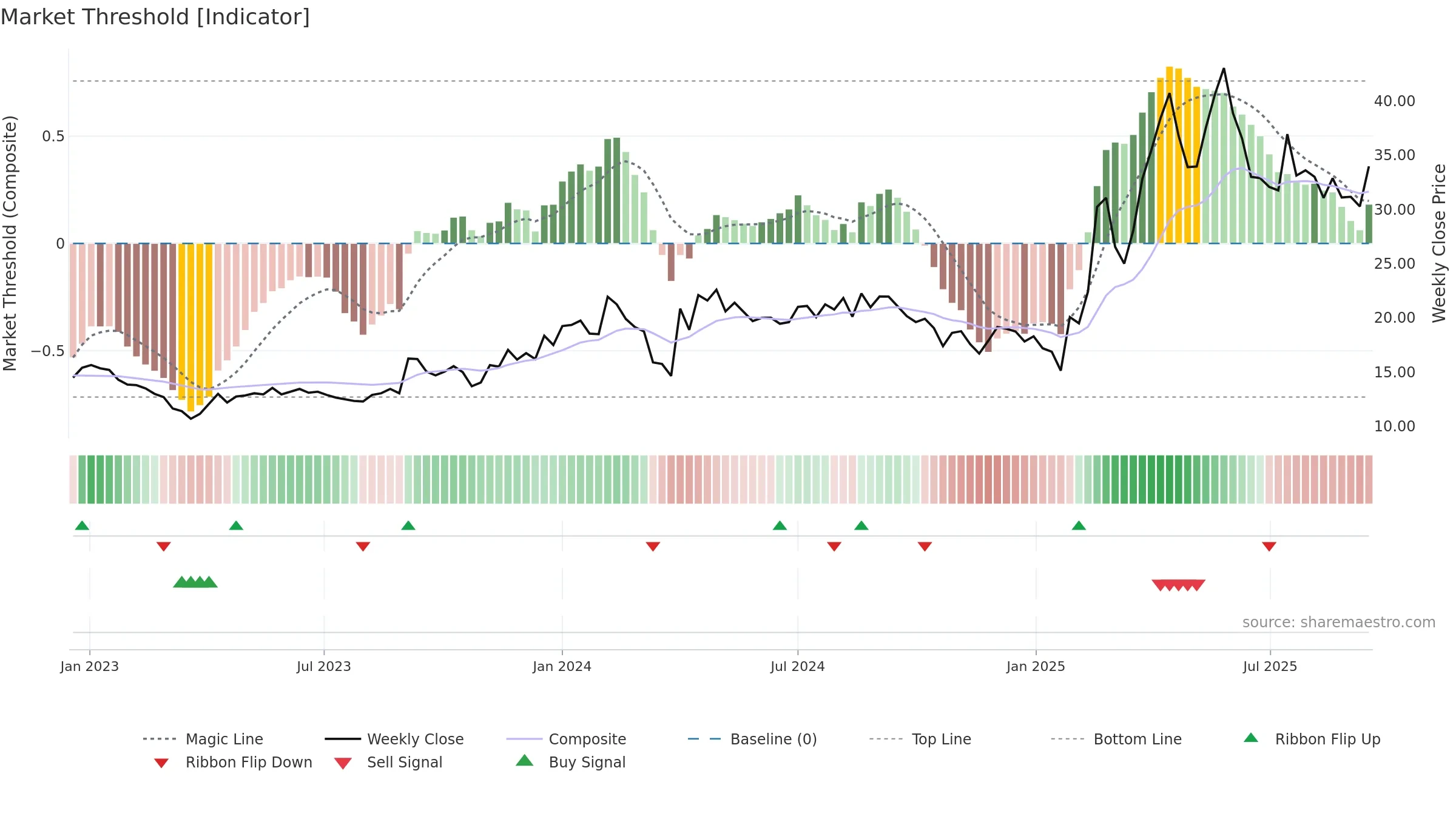Viewport: 1456px width, 819px height.
Task: Click the ribbon flip down marker near October 2024
Action: tap(925, 547)
